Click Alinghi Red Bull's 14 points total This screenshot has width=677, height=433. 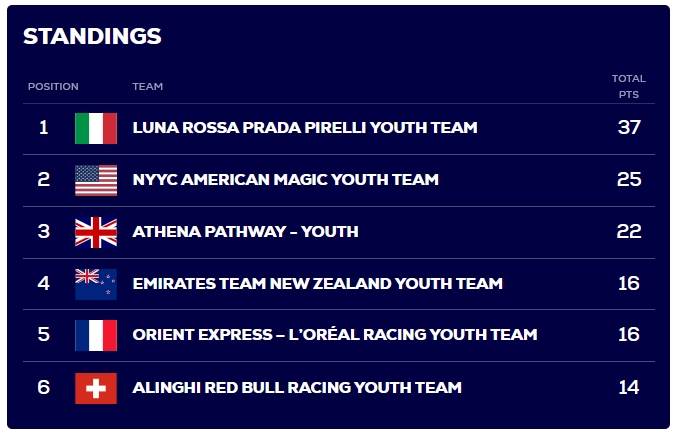[629, 387]
